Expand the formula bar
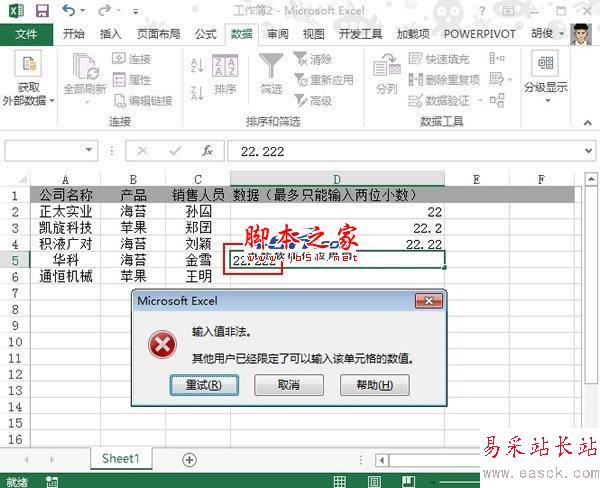Viewport: 600px width, 488px height. (x=589, y=151)
